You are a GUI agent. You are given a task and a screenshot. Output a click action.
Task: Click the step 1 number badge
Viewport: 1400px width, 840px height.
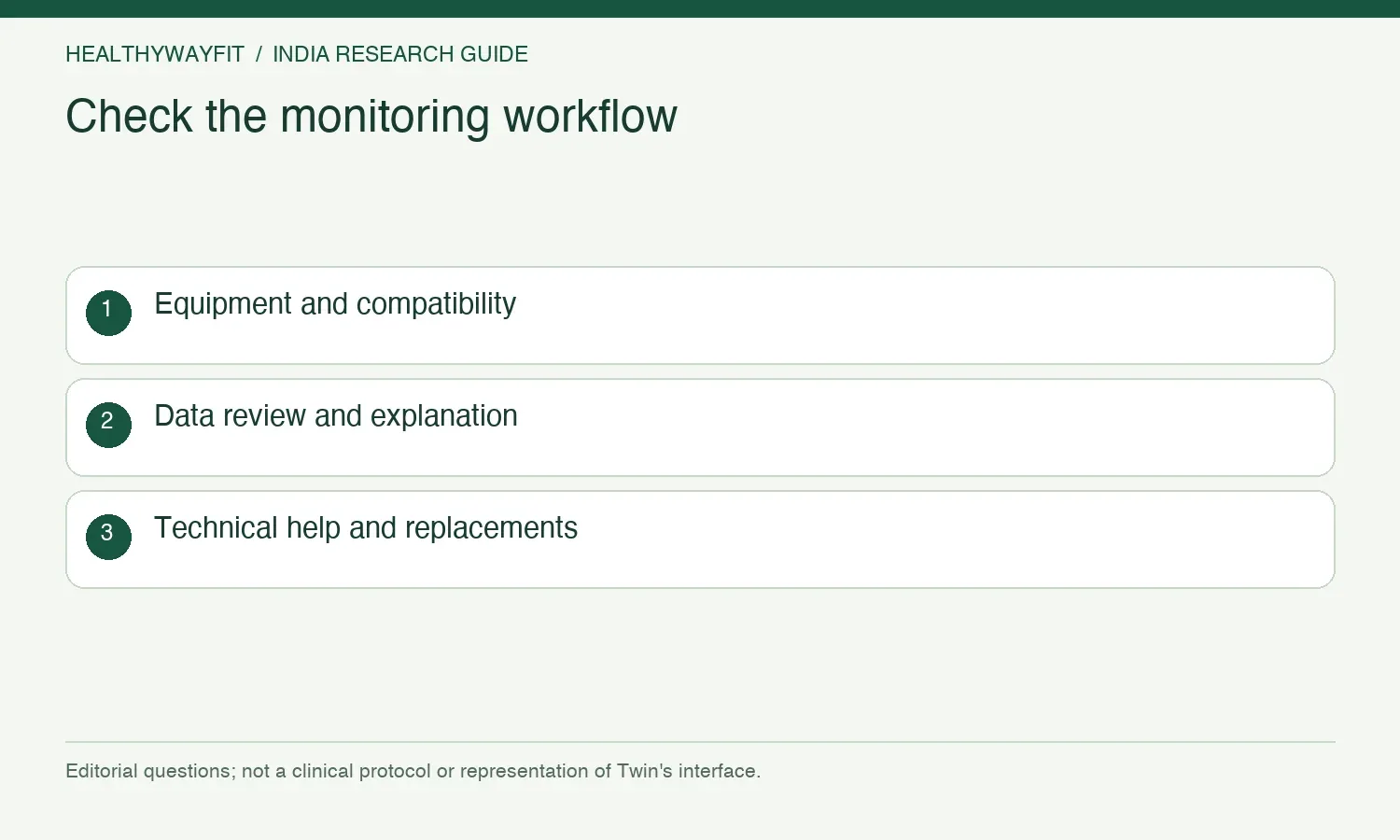point(108,313)
